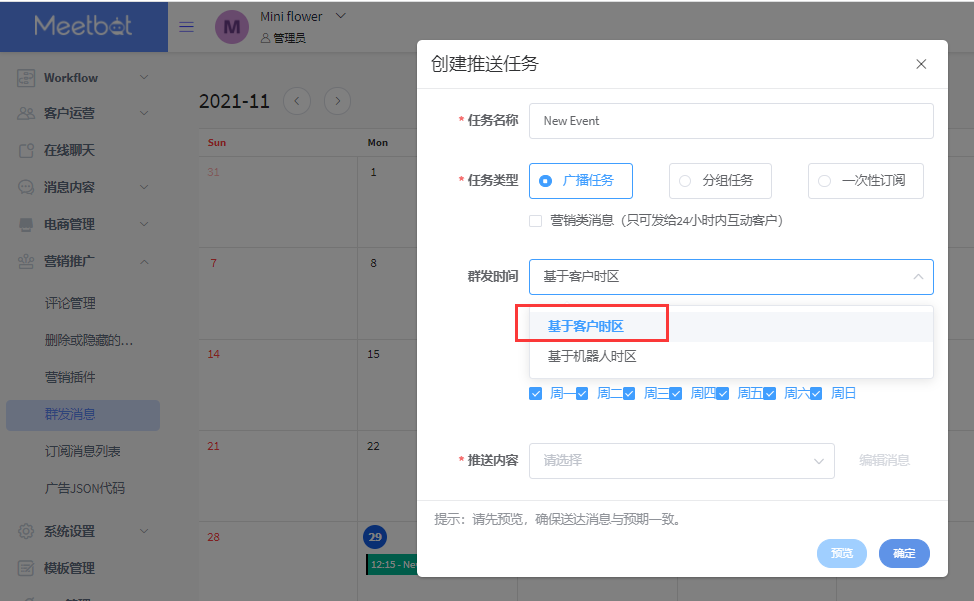Select calendar day 22
Viewport: 974px width, 601px height.
pos(373,446)
